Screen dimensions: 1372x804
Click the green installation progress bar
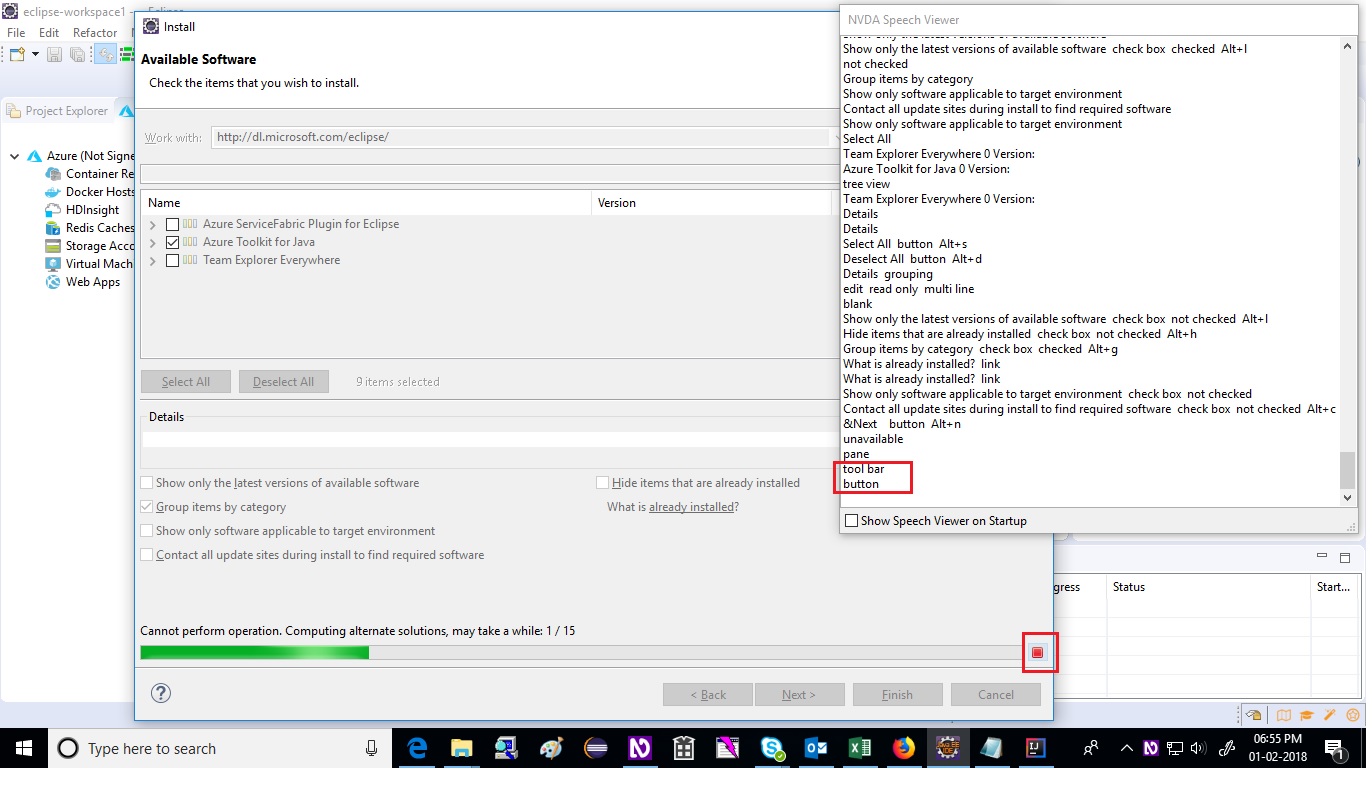(254, 651)
